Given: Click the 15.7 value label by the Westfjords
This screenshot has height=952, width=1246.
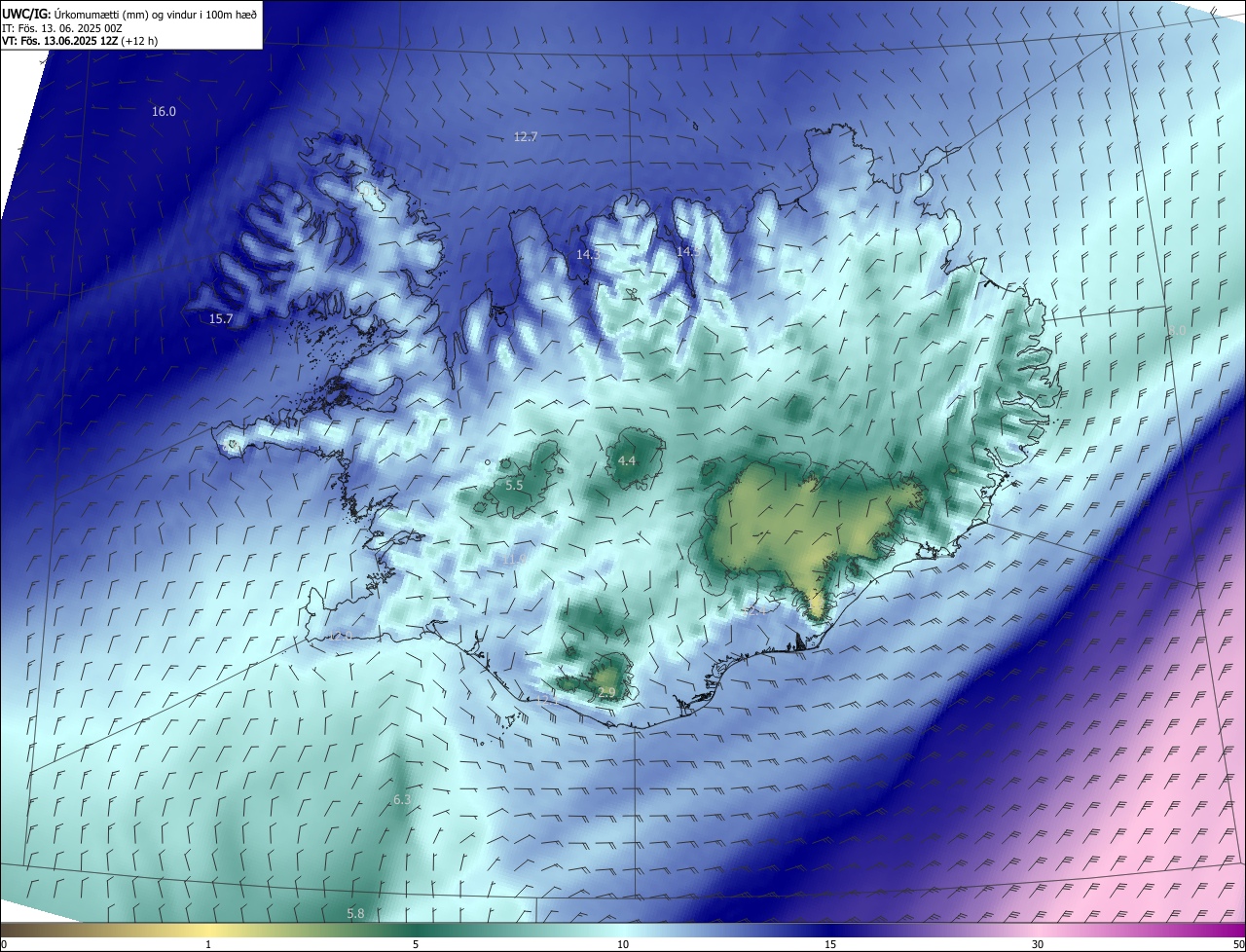Looking at the screenshot, I should (221, 319).
